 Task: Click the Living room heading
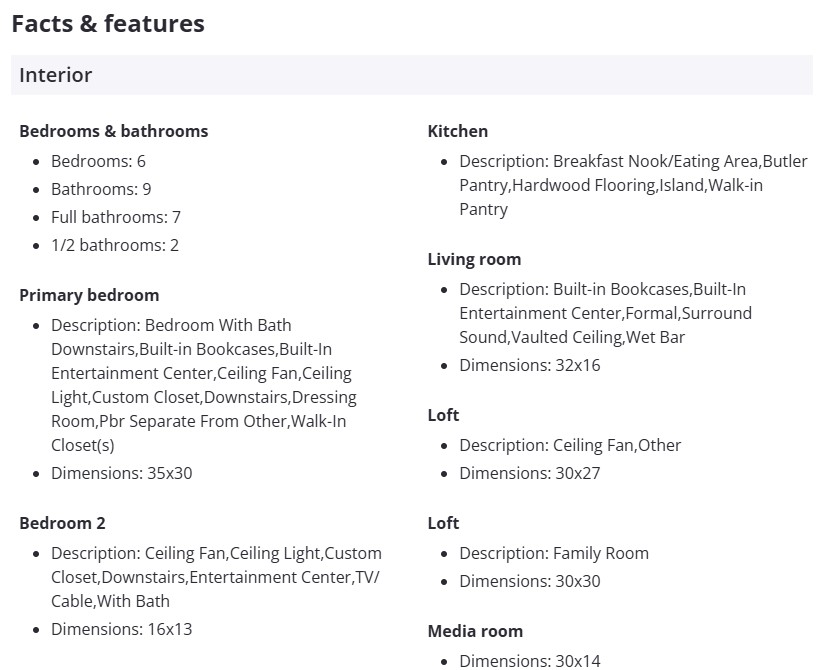[x=474, y=259]
